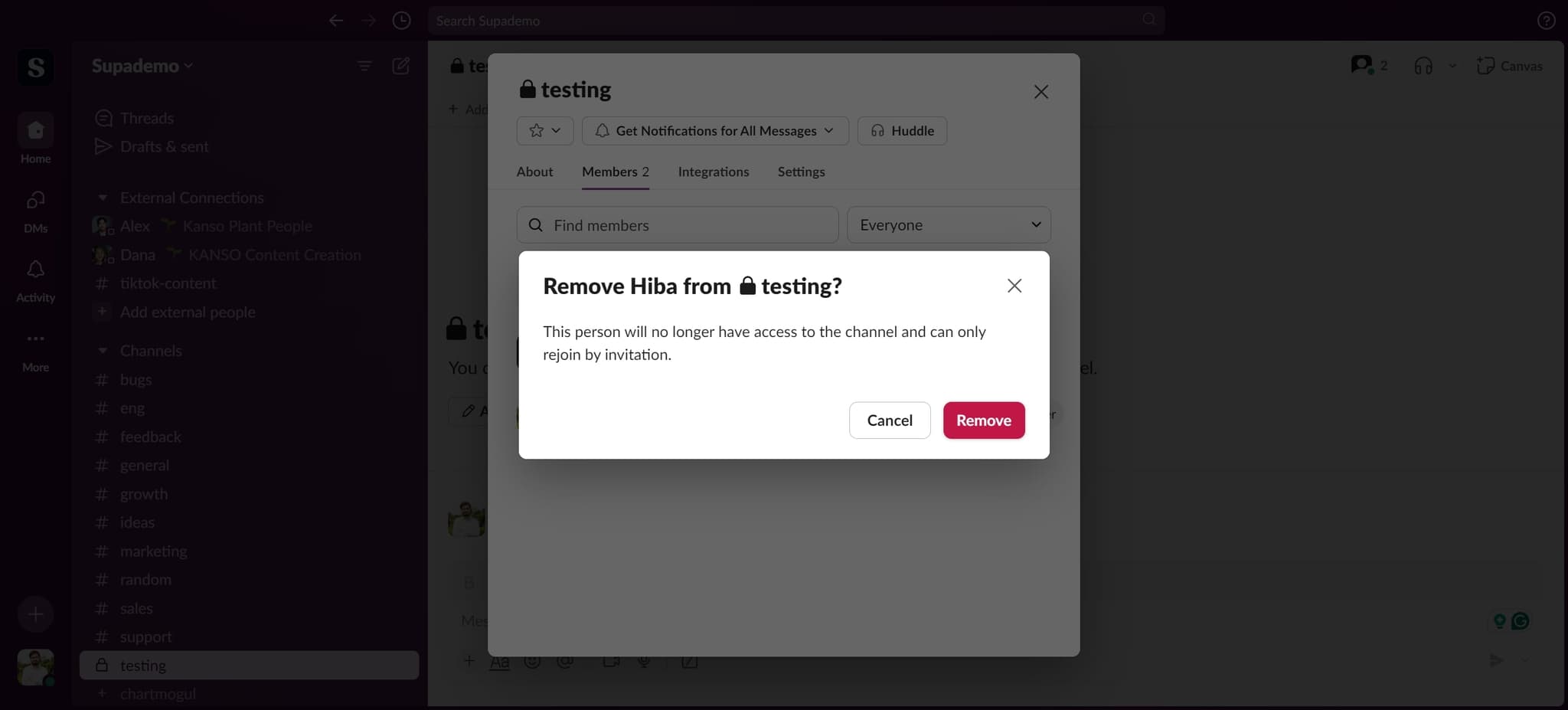Open the About tab in channel details
1568x710 pixels.
point(534,172)
